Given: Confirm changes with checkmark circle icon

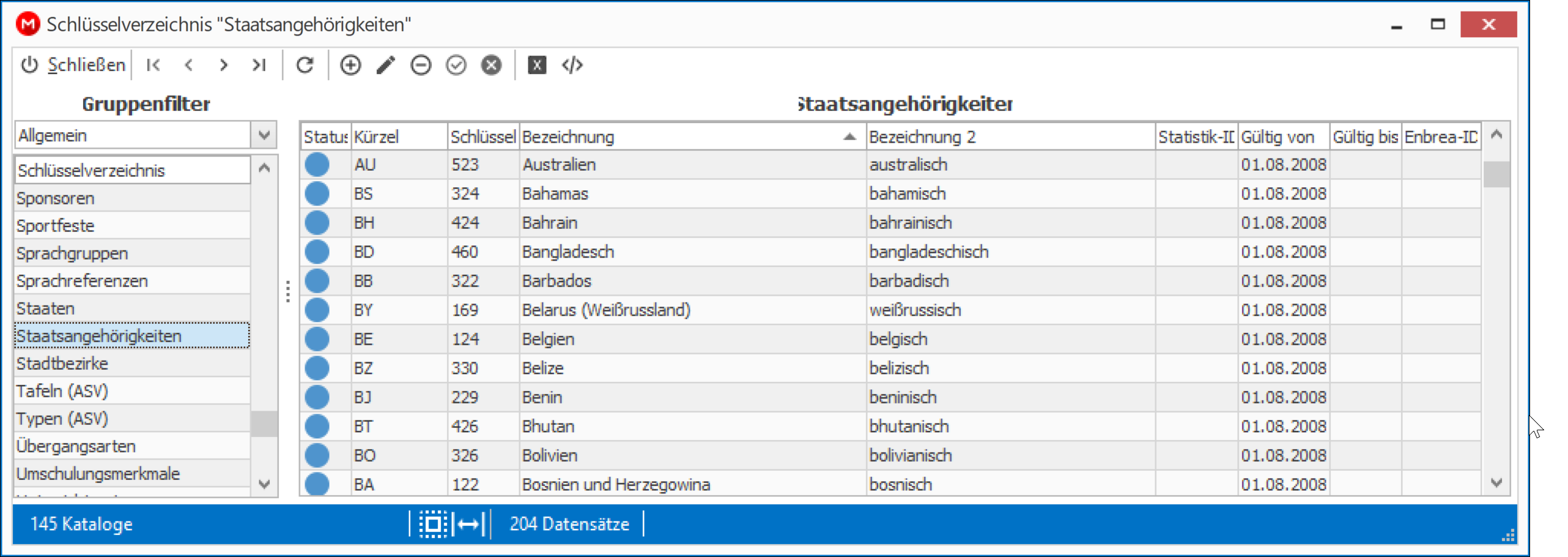Looking at the screenshot, I should pyautogui.click(x=456, y=65).
